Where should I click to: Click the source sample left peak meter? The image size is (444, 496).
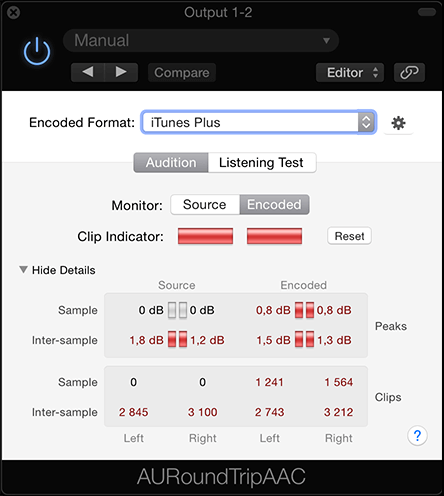(x=172, y=310)
